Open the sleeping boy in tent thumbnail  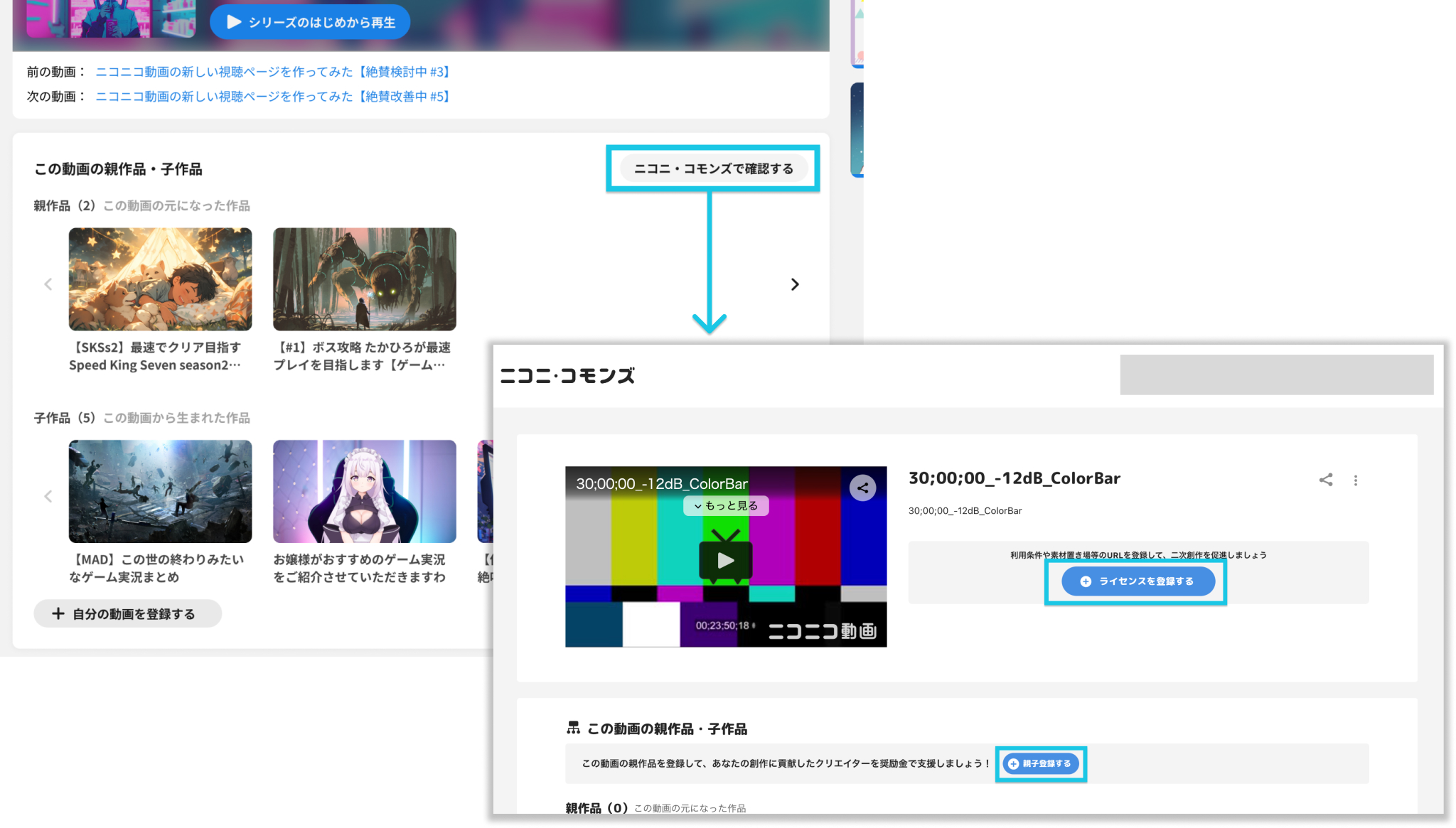pos(160,279)
